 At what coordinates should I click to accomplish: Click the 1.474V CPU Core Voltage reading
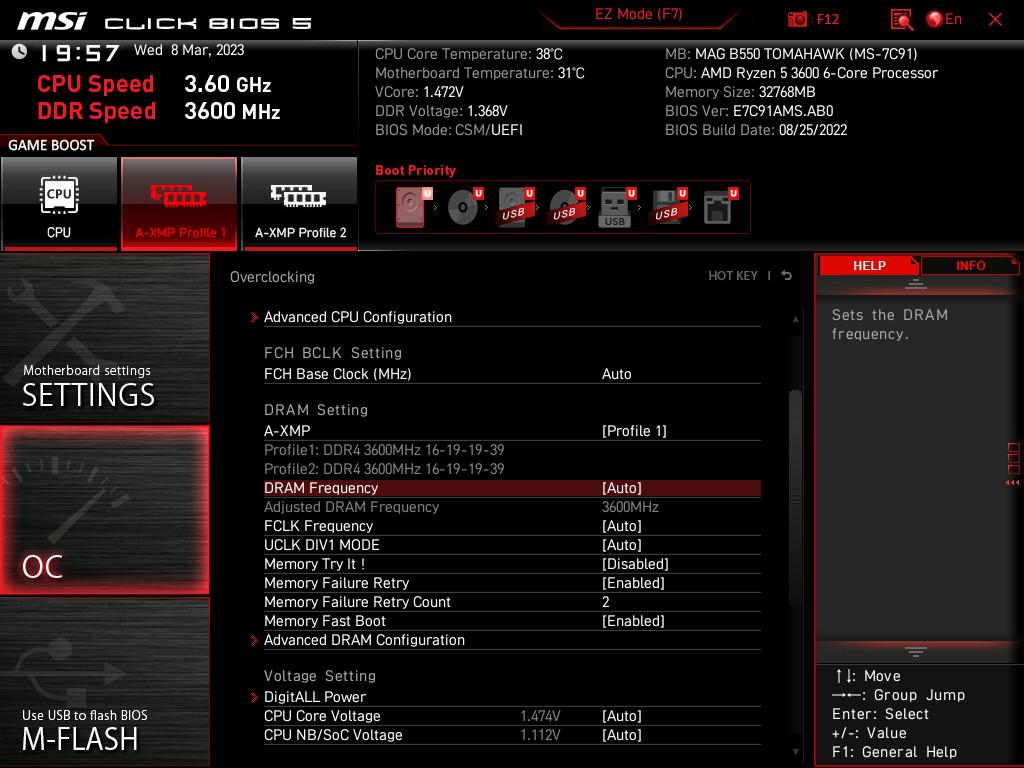tap(540, 716)
